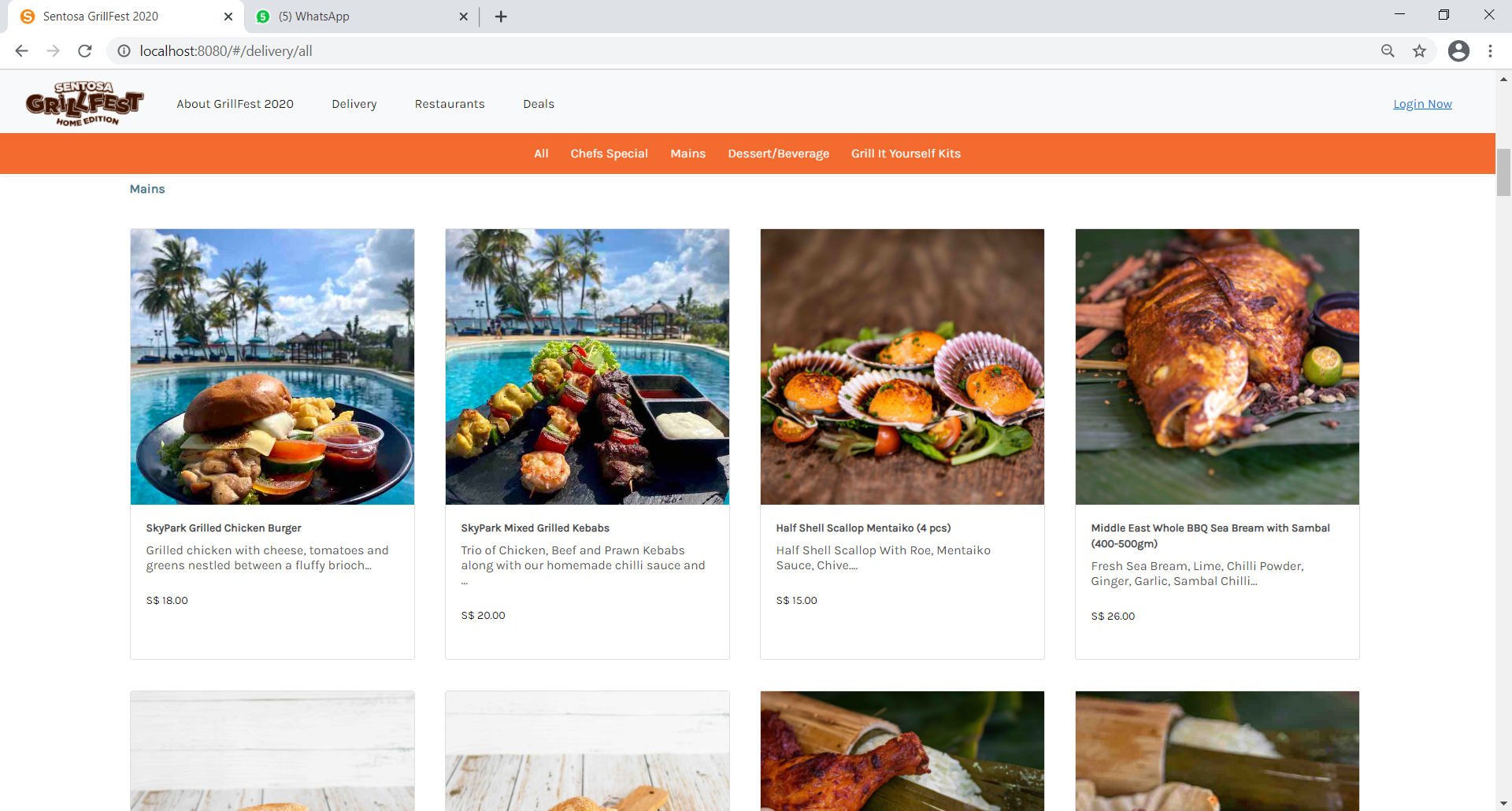This screenshot has height=811, width=1512.
Task: Open the SkyPark Grilled Chicken Burger image
Action: [x=272, y=367]
